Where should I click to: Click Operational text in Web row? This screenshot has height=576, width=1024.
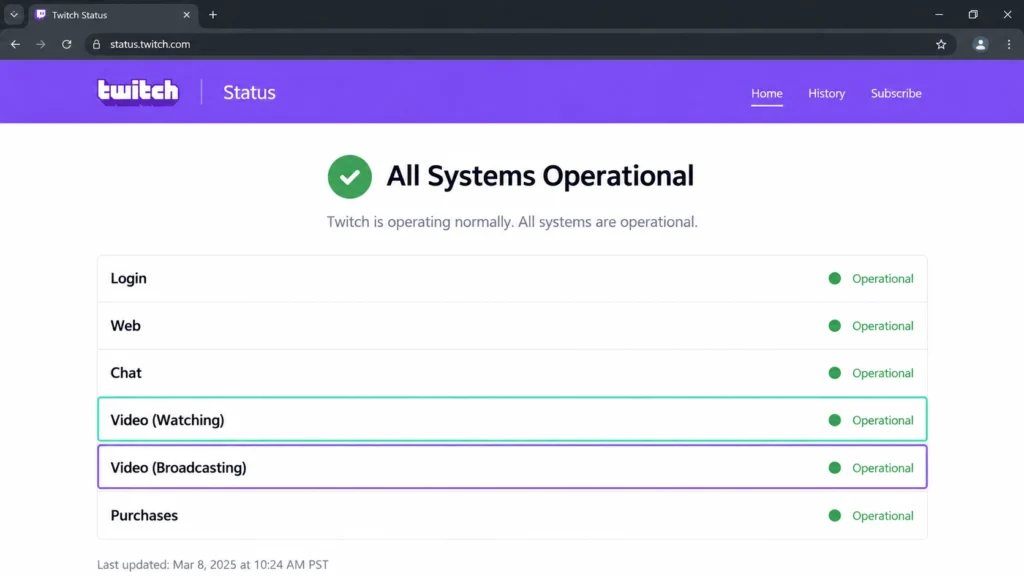click(x=882, y=326)
